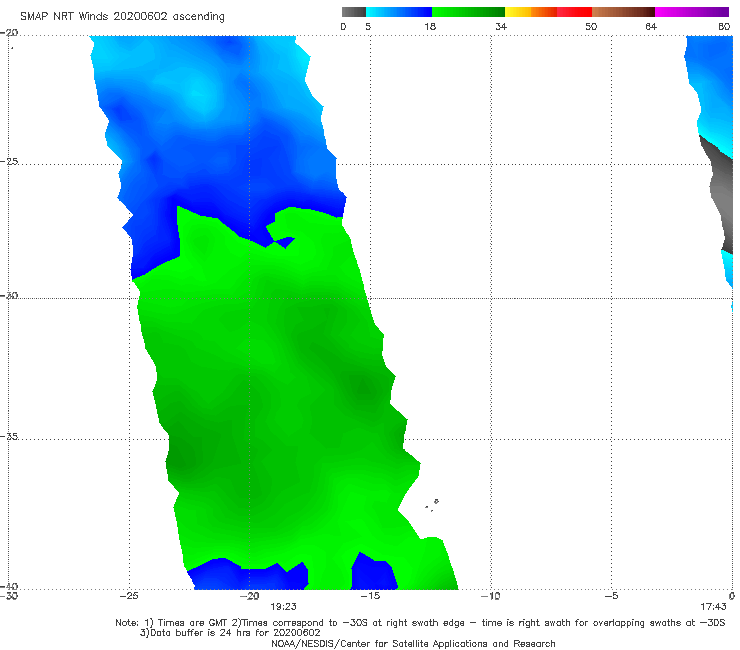The image size is (740, 650).
Task: Click the '-10' longitude label on bottom axis
Action: pyautogui.click(x=490, y=596)
